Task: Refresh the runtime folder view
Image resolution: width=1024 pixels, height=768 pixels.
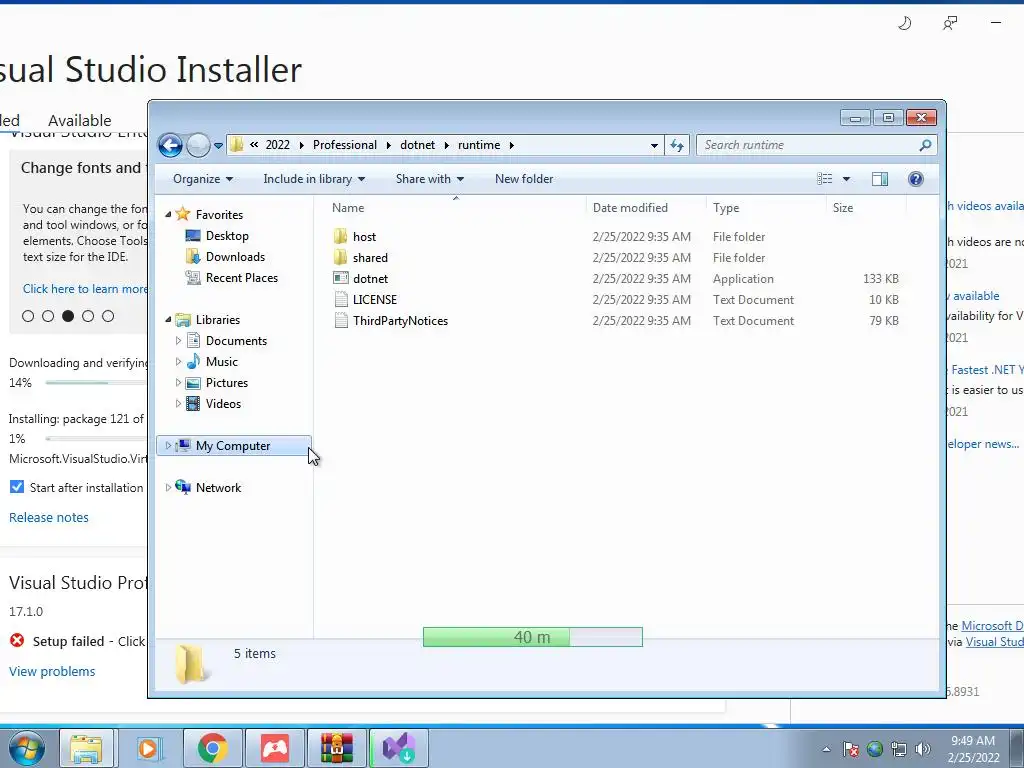Action: click(677, 145)
